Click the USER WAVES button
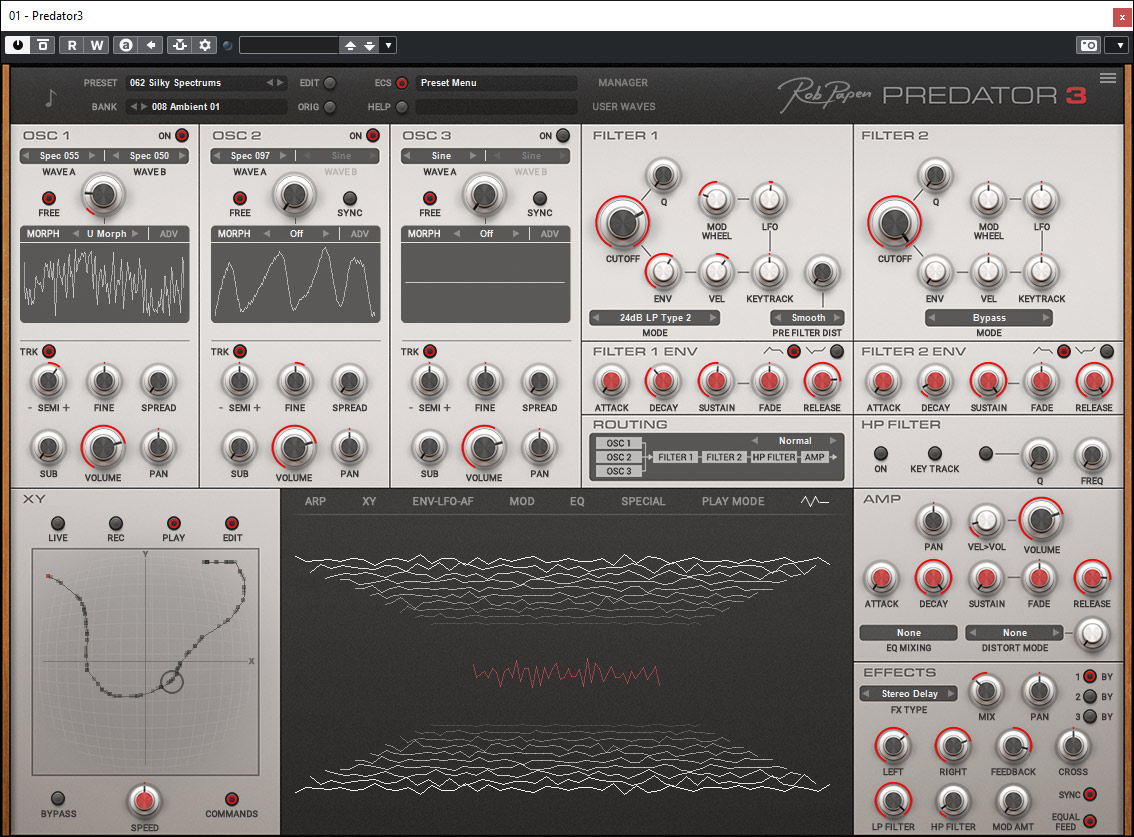This screenshot has height=837, width=1134. point(624,107)
